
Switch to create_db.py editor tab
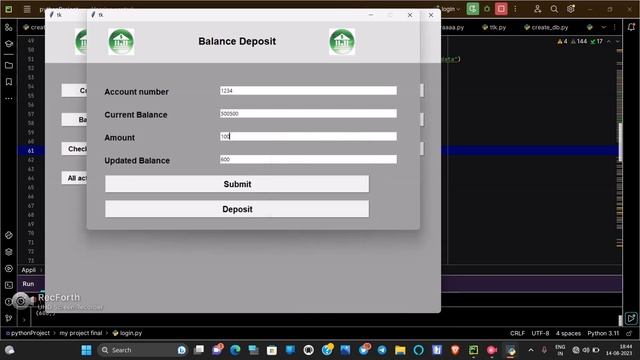click(546, 27)
